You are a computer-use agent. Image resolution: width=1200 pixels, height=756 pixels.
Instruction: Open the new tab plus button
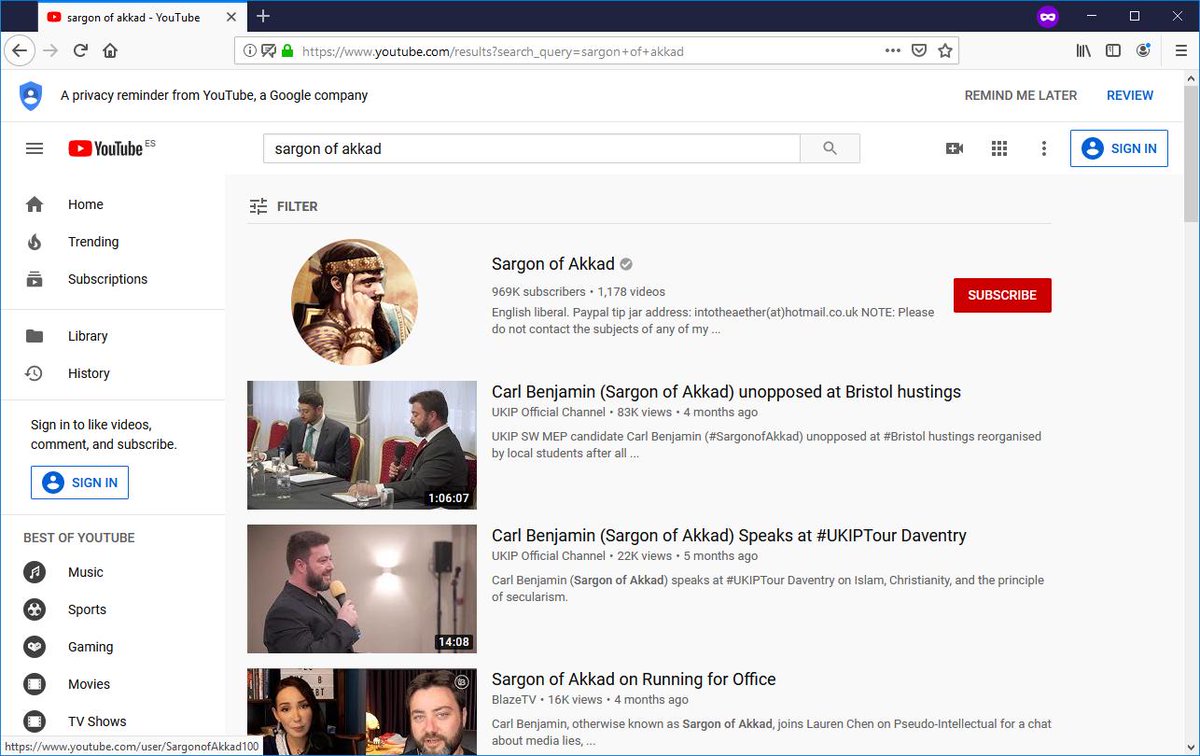click(x=263, y=16)
